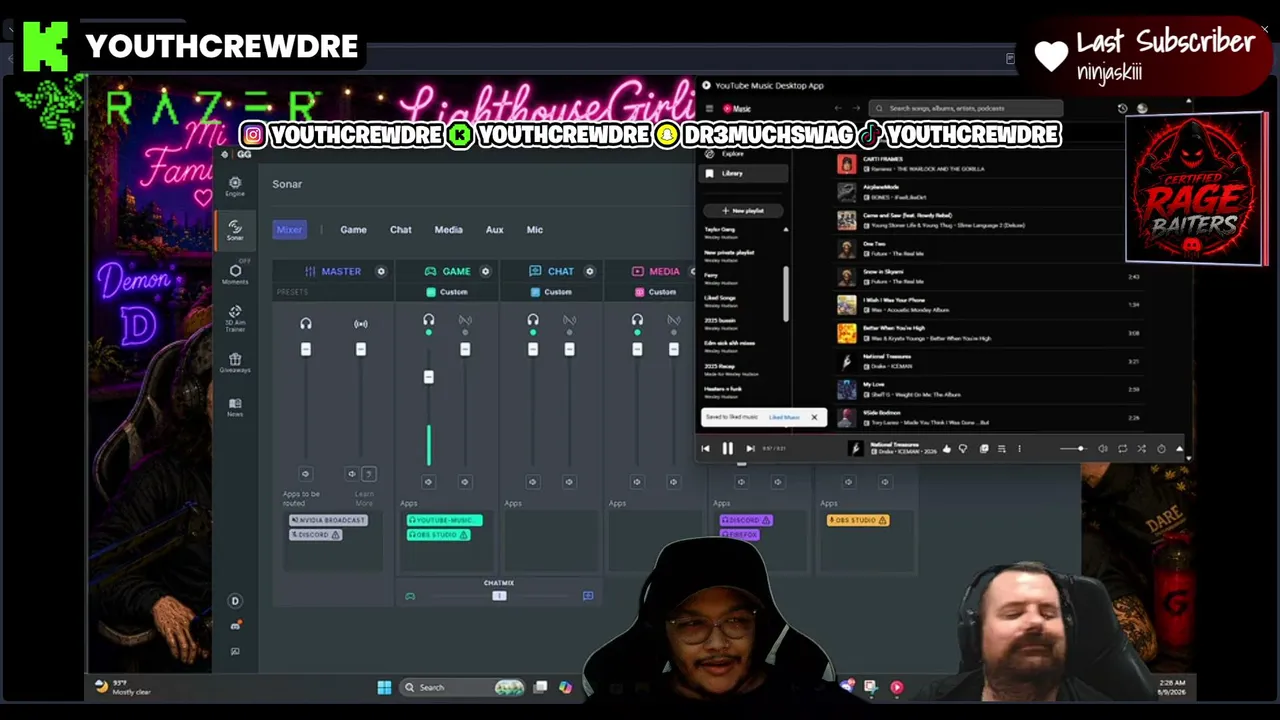
Task: Open 3D Aim Trainer in GG sidebar
Action: [x=235, y=318]
